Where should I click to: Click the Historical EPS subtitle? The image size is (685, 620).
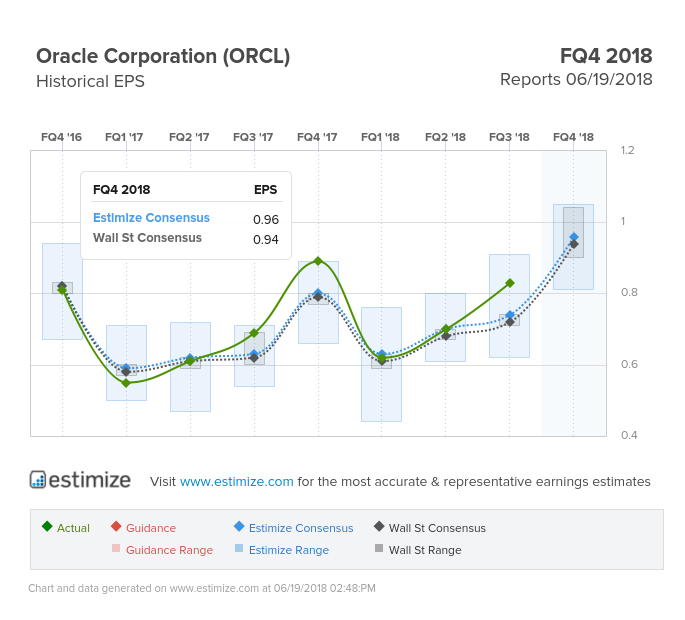point(90,81)
